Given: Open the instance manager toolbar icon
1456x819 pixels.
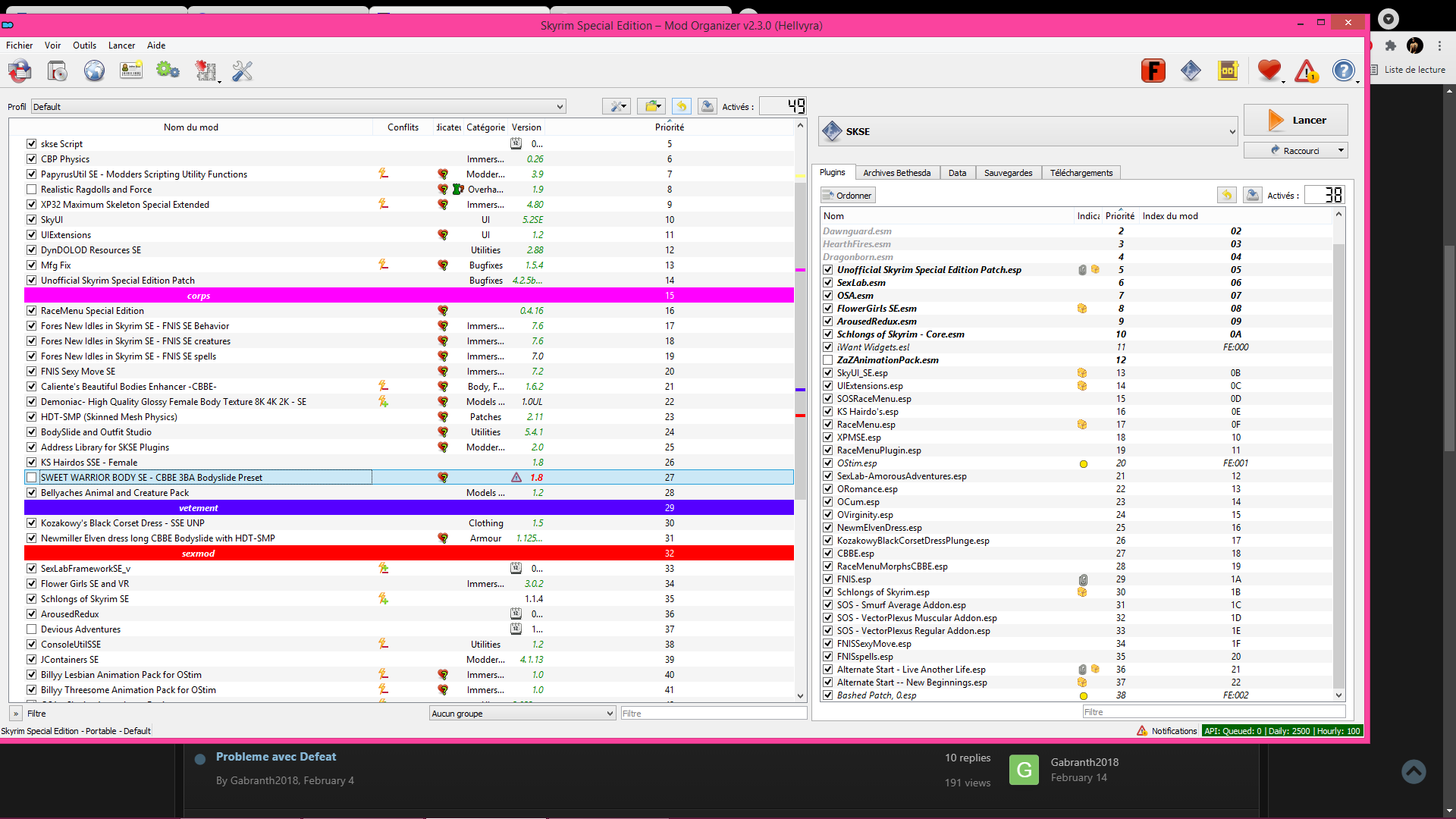Looking at the screenshot, I should (20, 71).
